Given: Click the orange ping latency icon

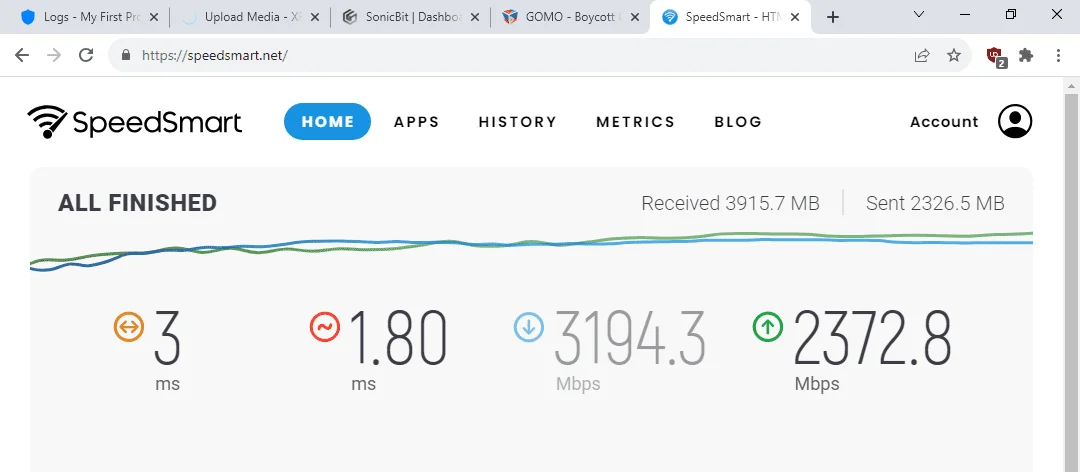Looking at the screenshot, I should (x=129, y=327).
